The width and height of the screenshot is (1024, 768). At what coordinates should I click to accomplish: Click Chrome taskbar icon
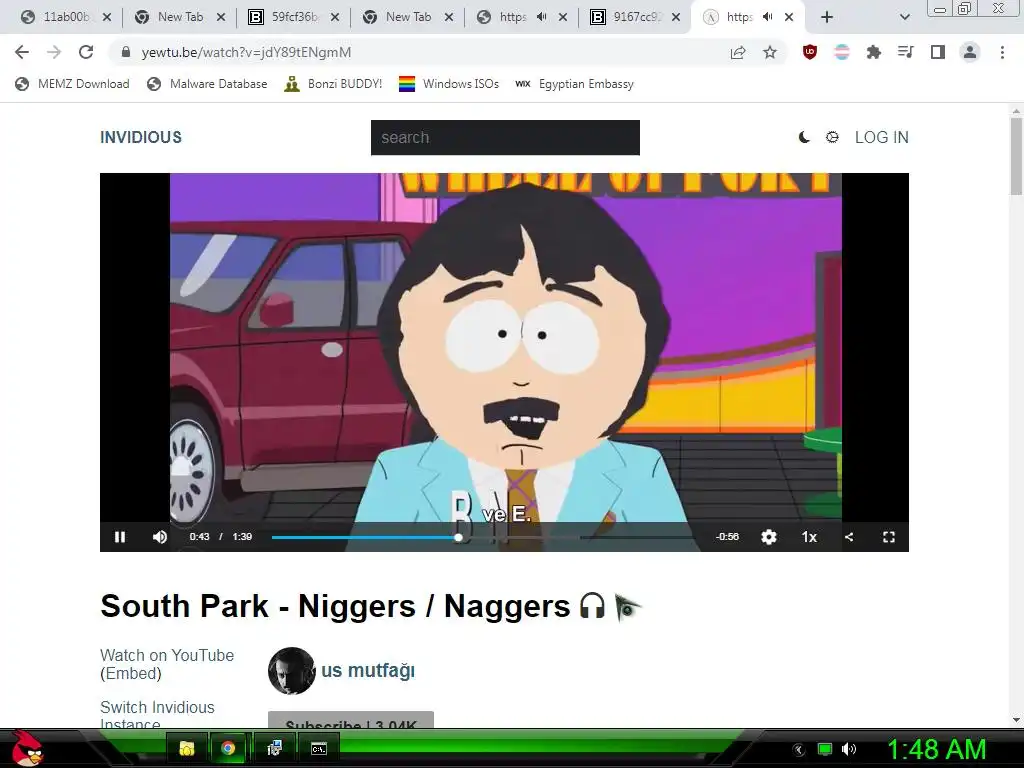228,748
